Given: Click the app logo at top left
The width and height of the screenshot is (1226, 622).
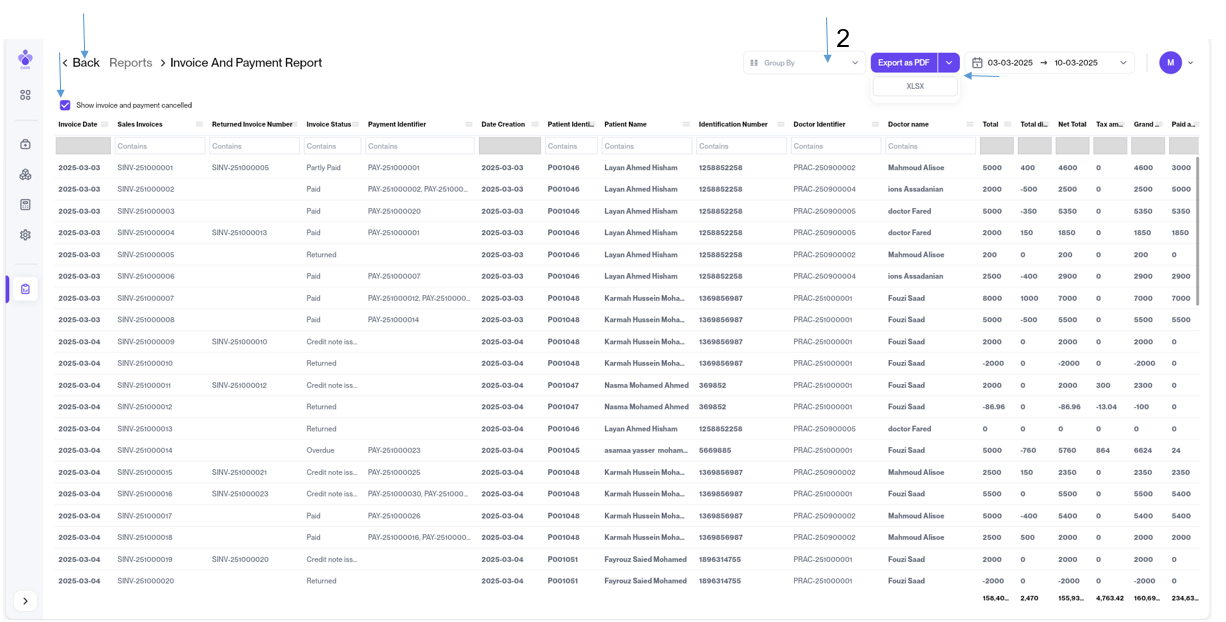Looking at the screenshot, I should (25, 59).
